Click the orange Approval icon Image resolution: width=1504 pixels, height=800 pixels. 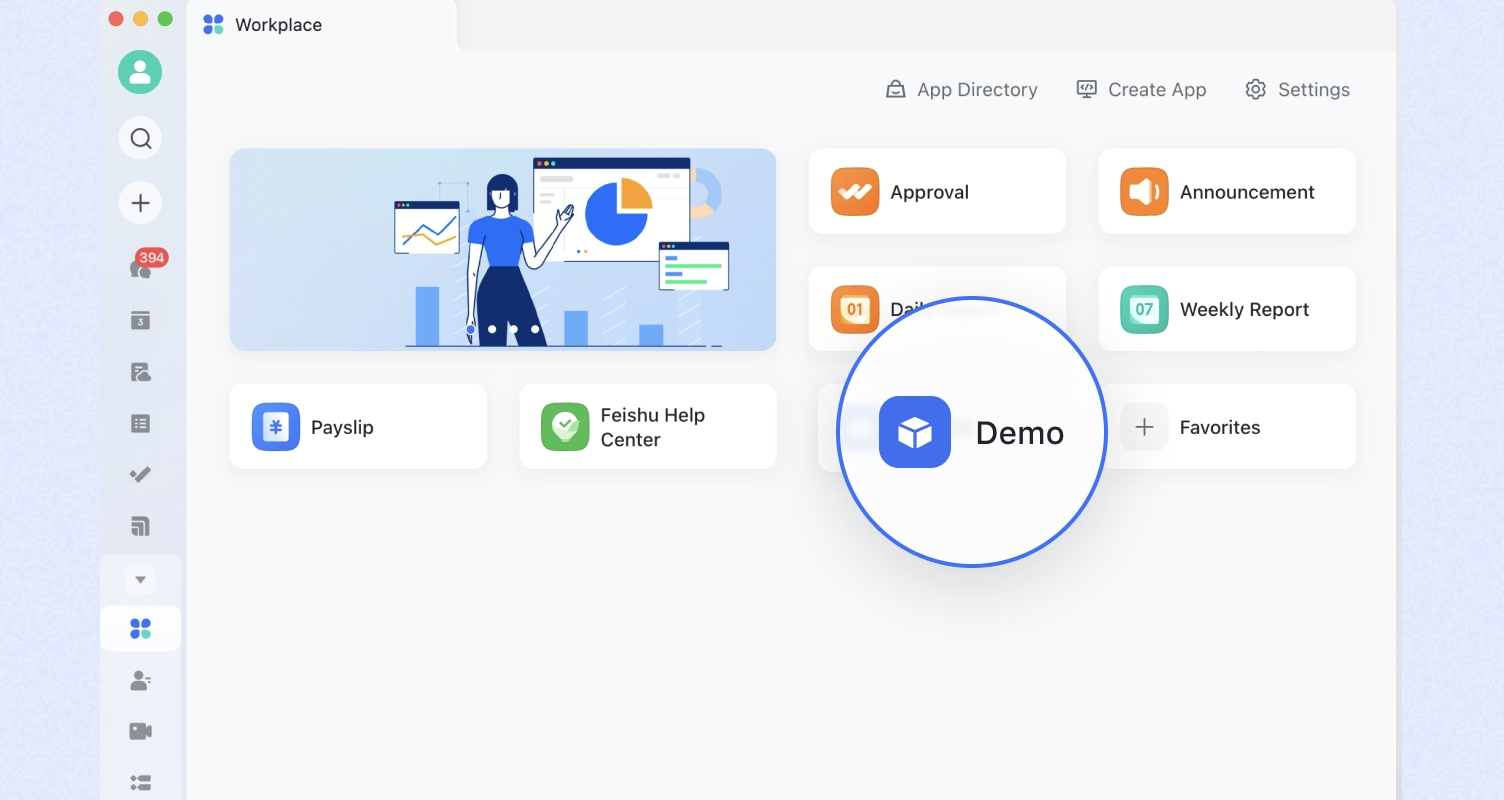[x=855, y=192]
